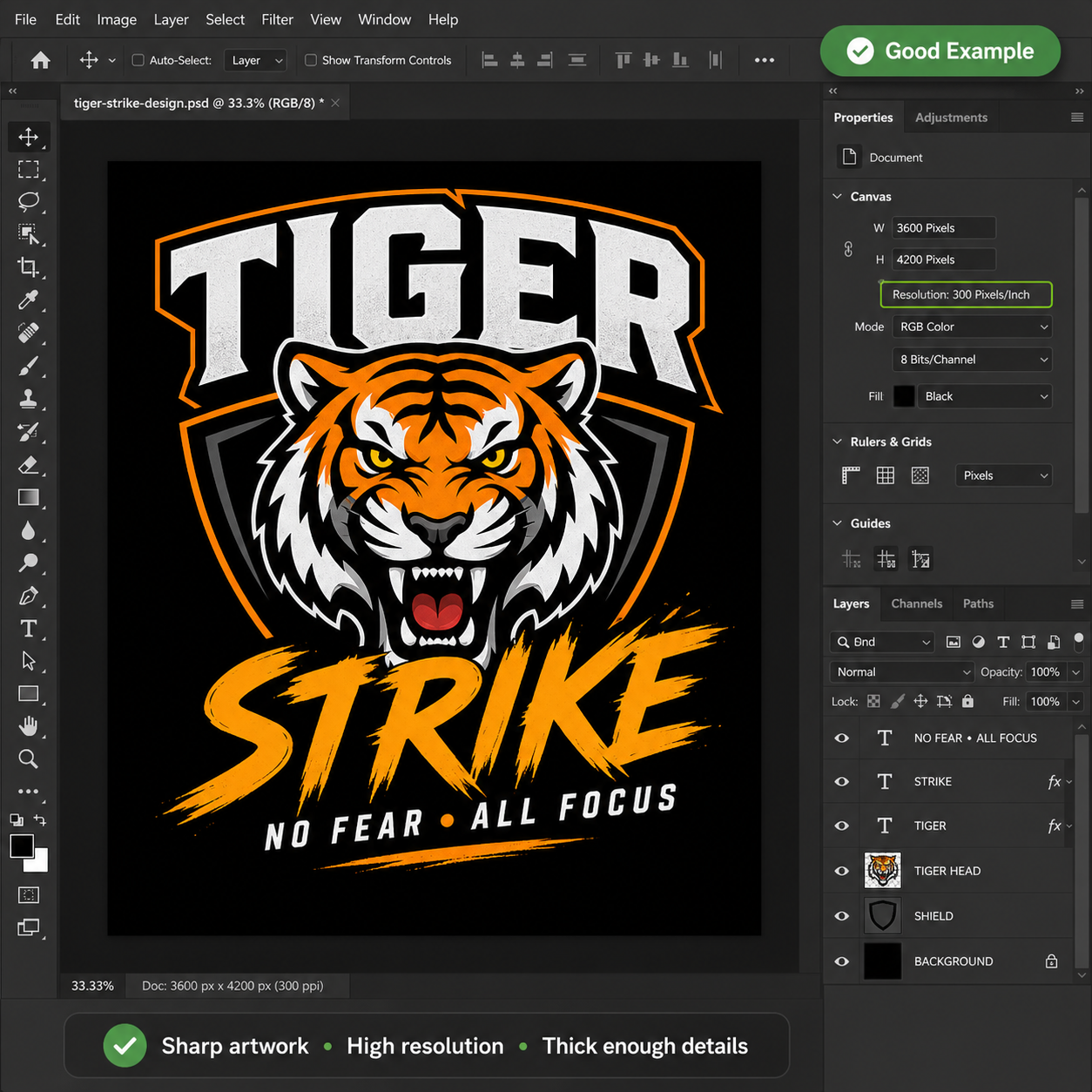
Task: Activate the Eraser tool
Action: tap(28, 465)
